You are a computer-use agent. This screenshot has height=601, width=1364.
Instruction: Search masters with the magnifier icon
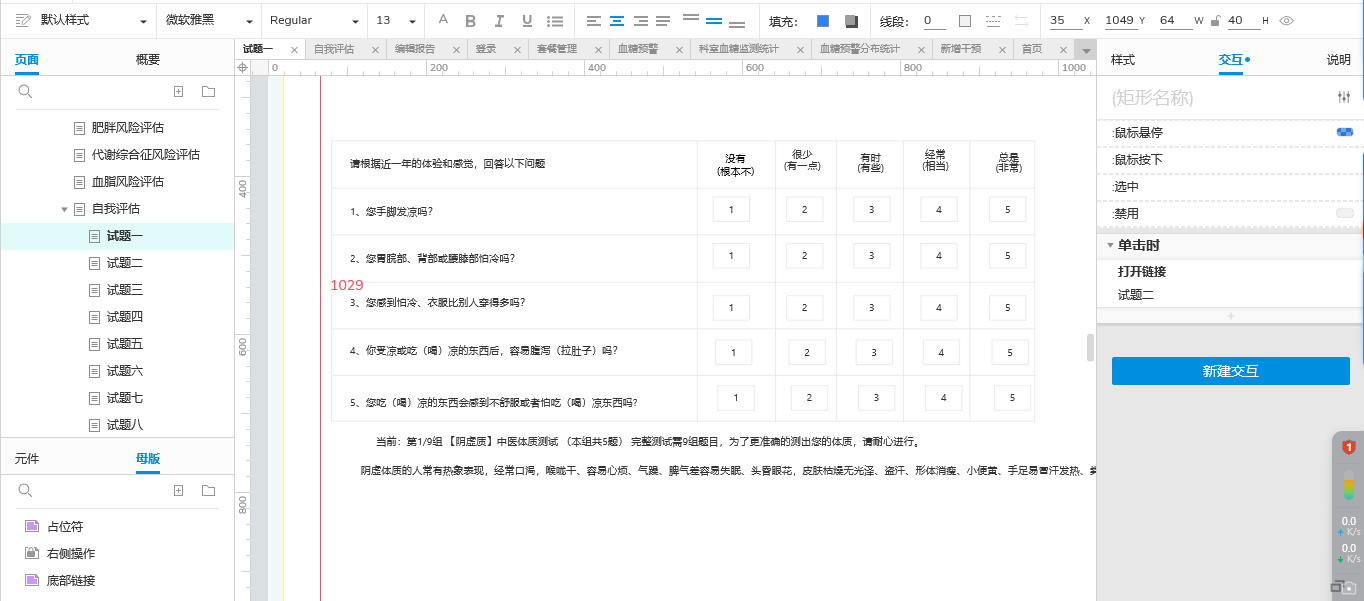coord(26,490)
